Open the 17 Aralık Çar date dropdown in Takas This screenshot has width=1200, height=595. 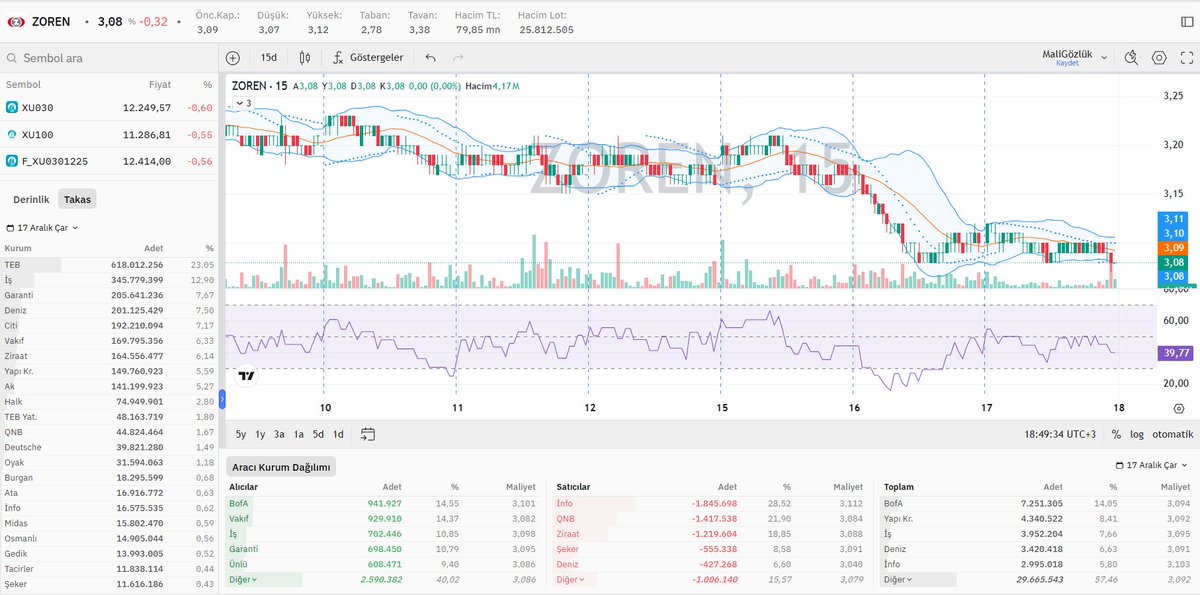tap(42, 227)
